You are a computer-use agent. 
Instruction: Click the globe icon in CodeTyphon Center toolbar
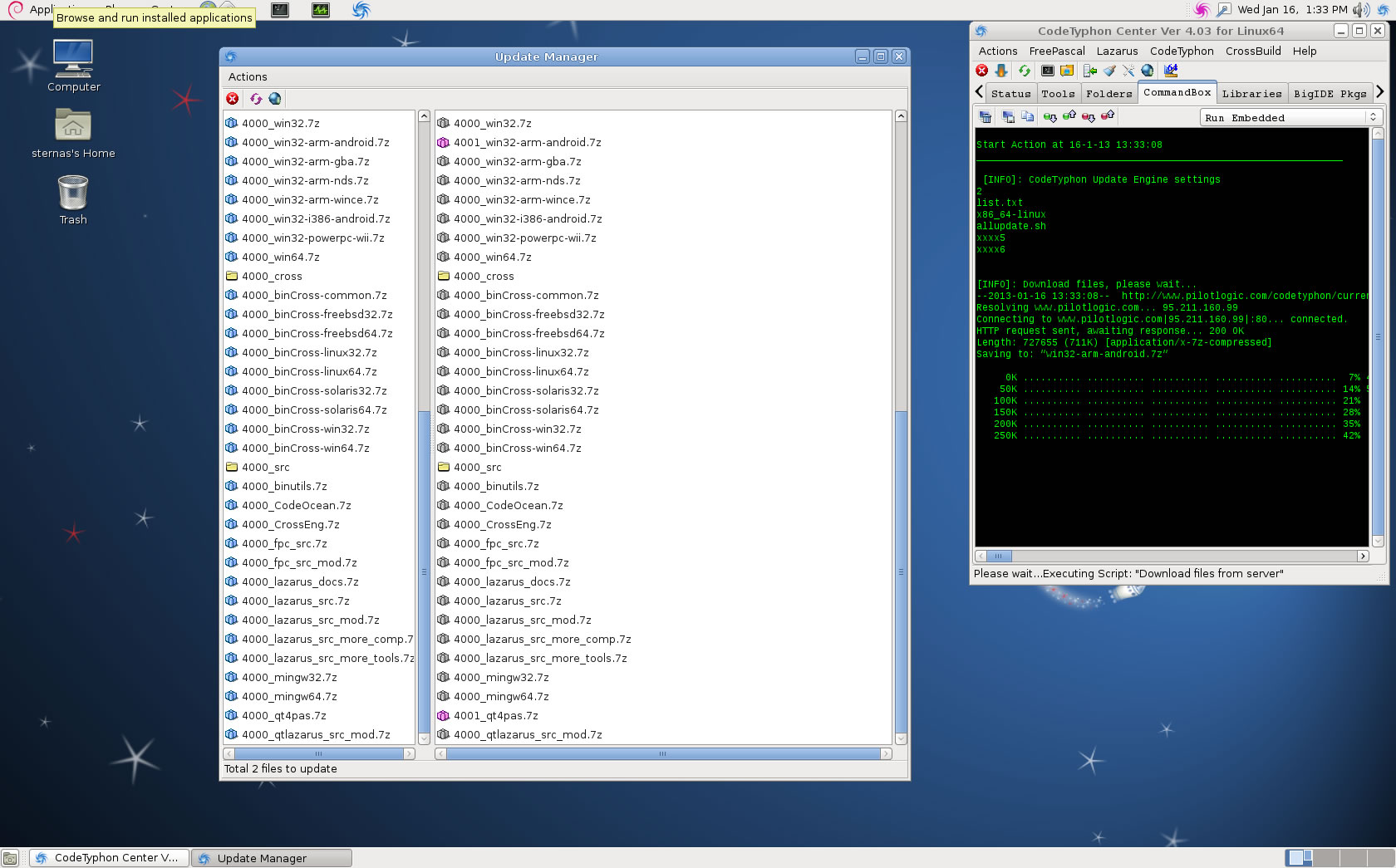coord(1148,71)
